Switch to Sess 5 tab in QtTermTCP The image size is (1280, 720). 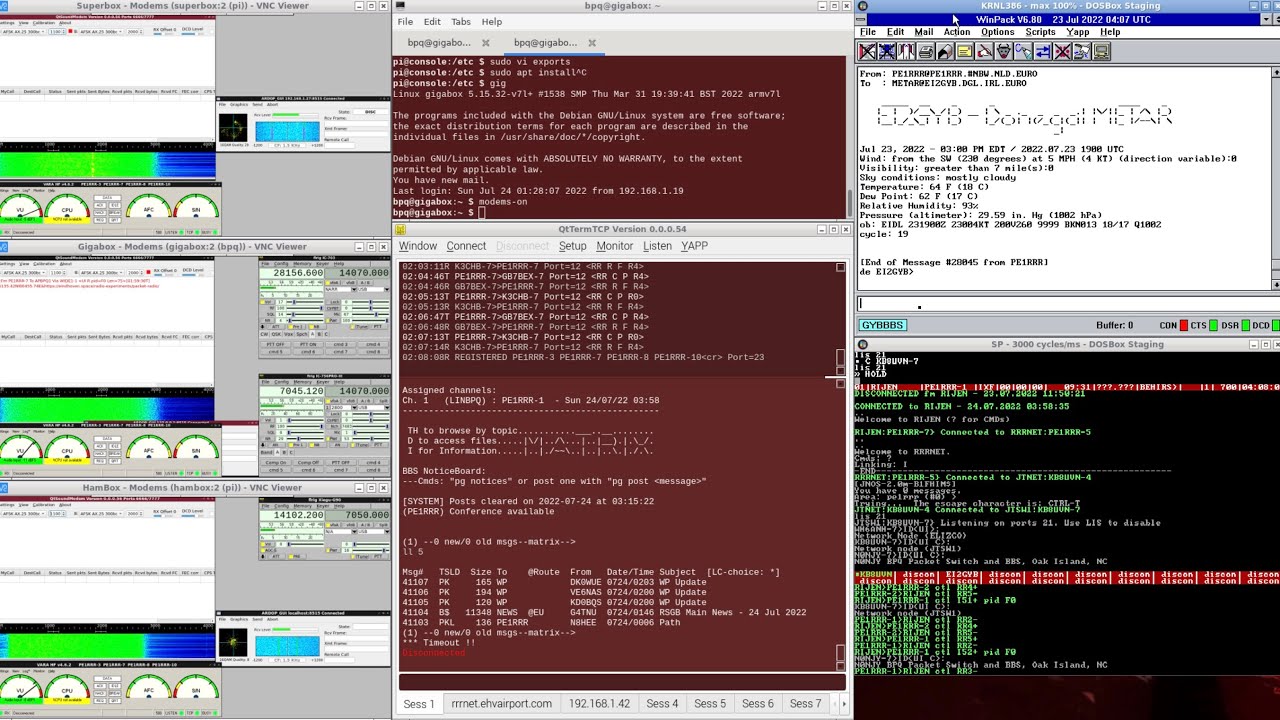coord(710,704)
